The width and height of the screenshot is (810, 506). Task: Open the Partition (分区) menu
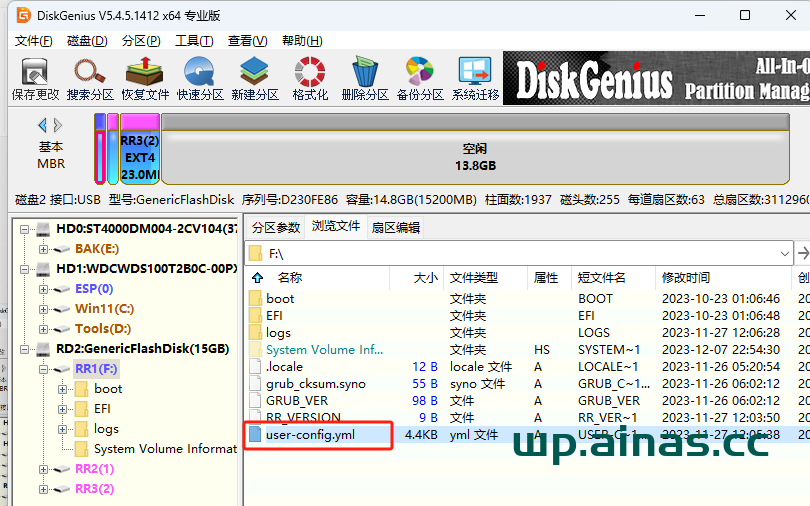[x=141, y=41]
